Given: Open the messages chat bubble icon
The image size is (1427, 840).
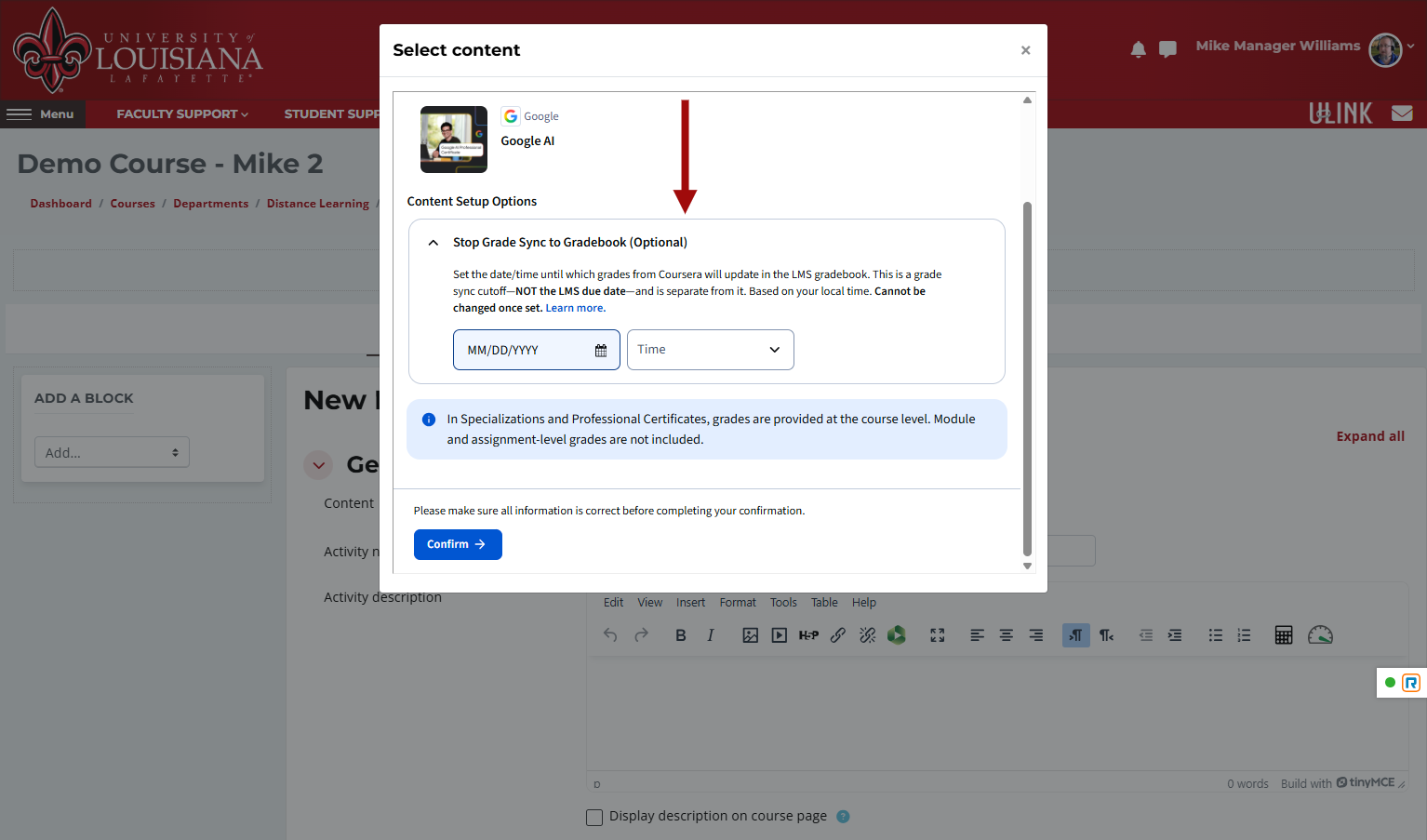Looking at the screenshot, I should coord(1167,49).
